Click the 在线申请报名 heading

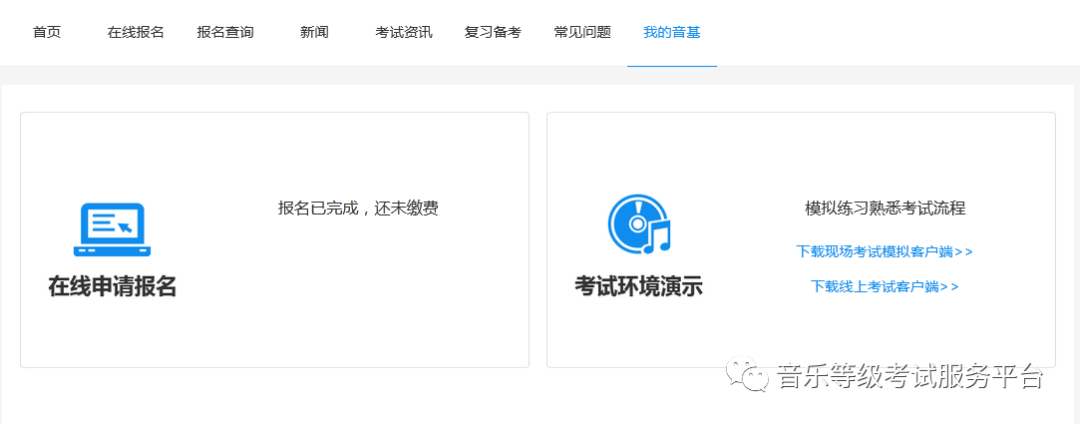click(x=112, y=286)
